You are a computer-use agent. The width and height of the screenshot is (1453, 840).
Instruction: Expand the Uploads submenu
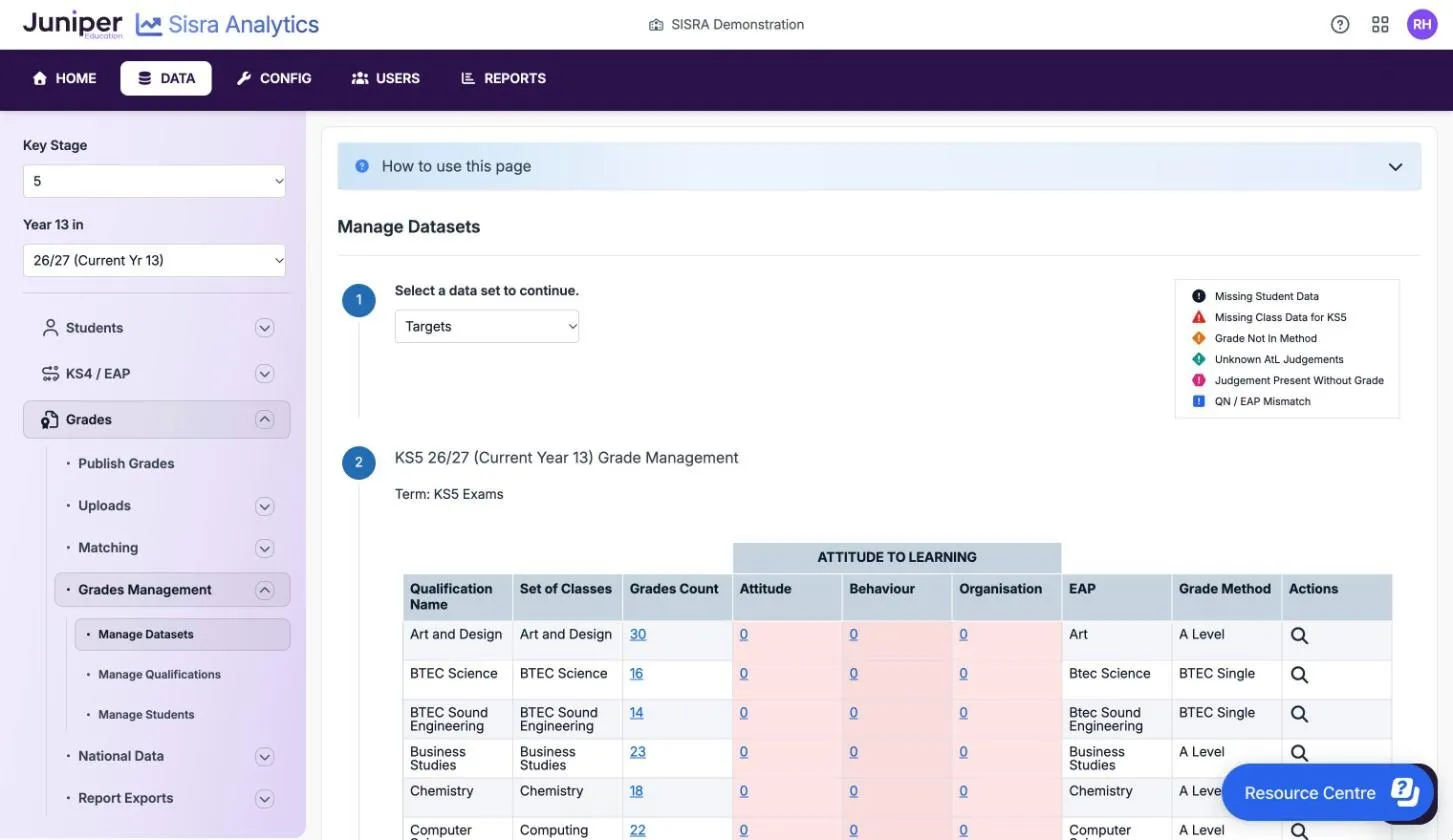tap(264, 506)
